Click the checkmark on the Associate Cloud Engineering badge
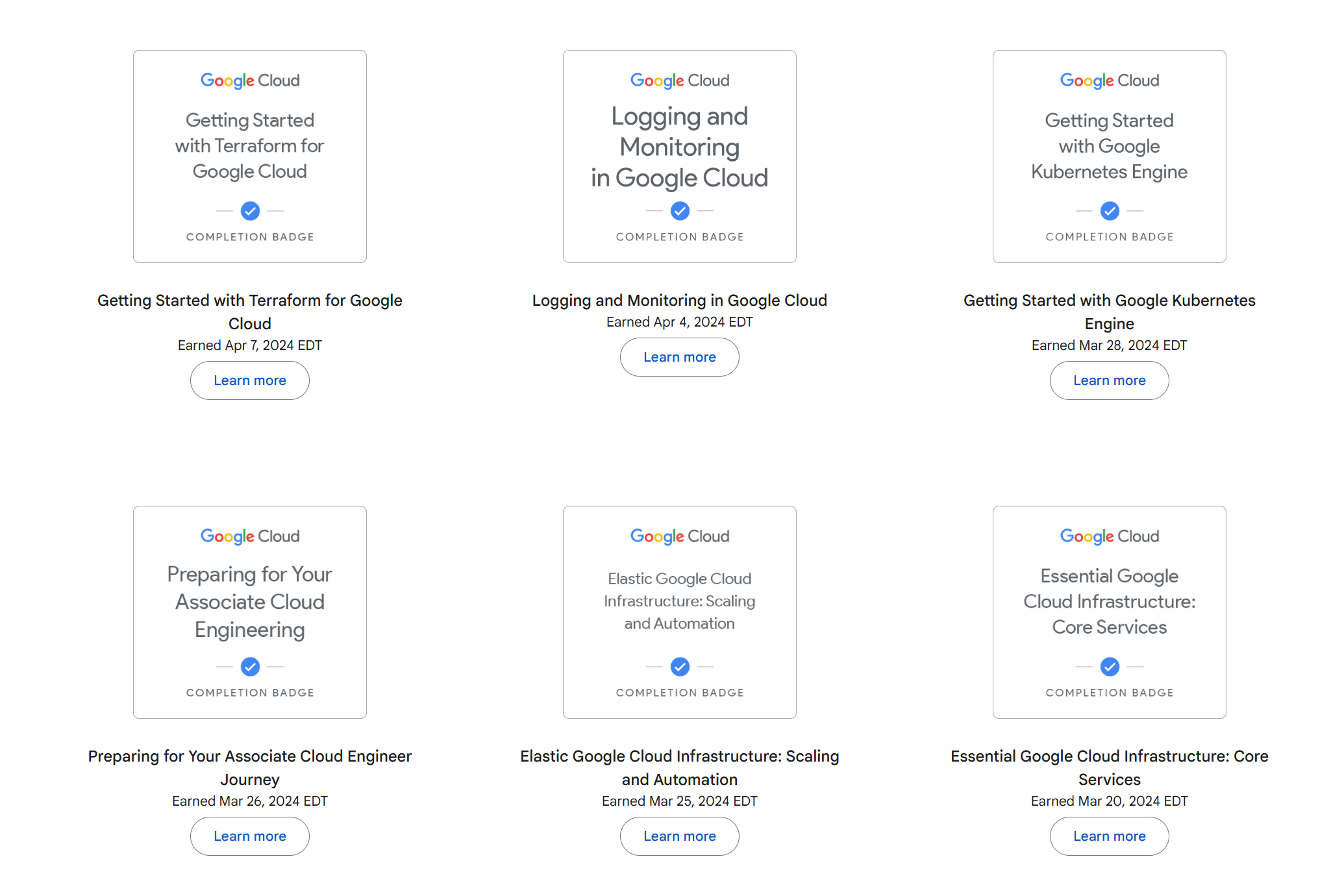The height and width of the screenshot is (896, 1344). pos(250,667)
